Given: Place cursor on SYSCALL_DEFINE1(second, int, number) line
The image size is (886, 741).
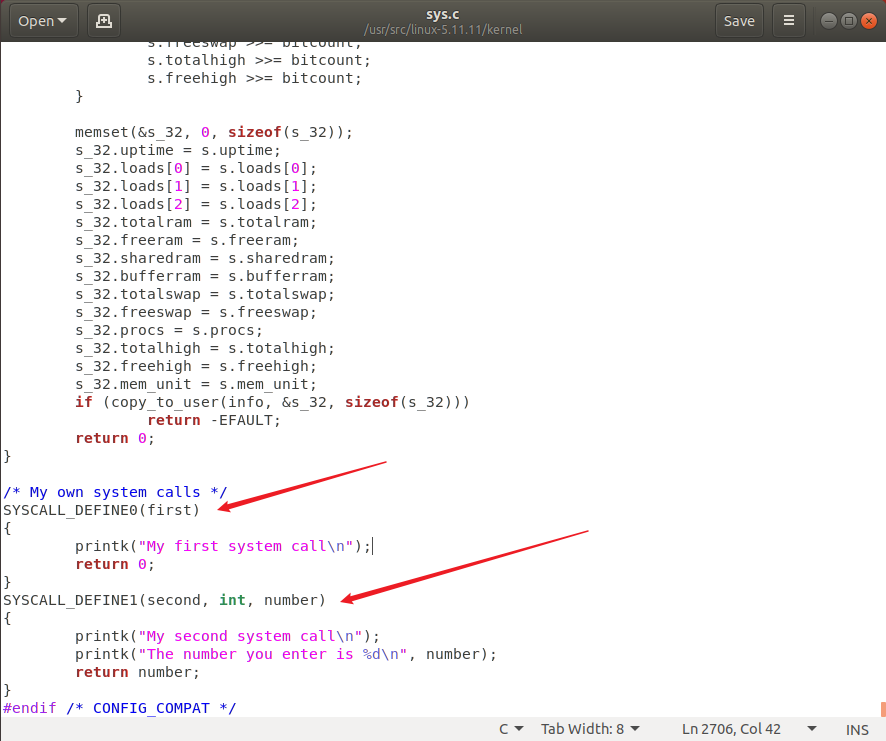Looking at the screenshot, I should click(164, 600).
